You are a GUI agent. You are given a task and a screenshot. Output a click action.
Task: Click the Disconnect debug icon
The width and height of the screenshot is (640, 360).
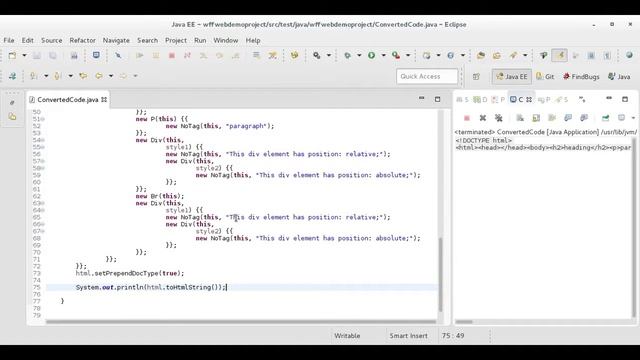point(187,56)
